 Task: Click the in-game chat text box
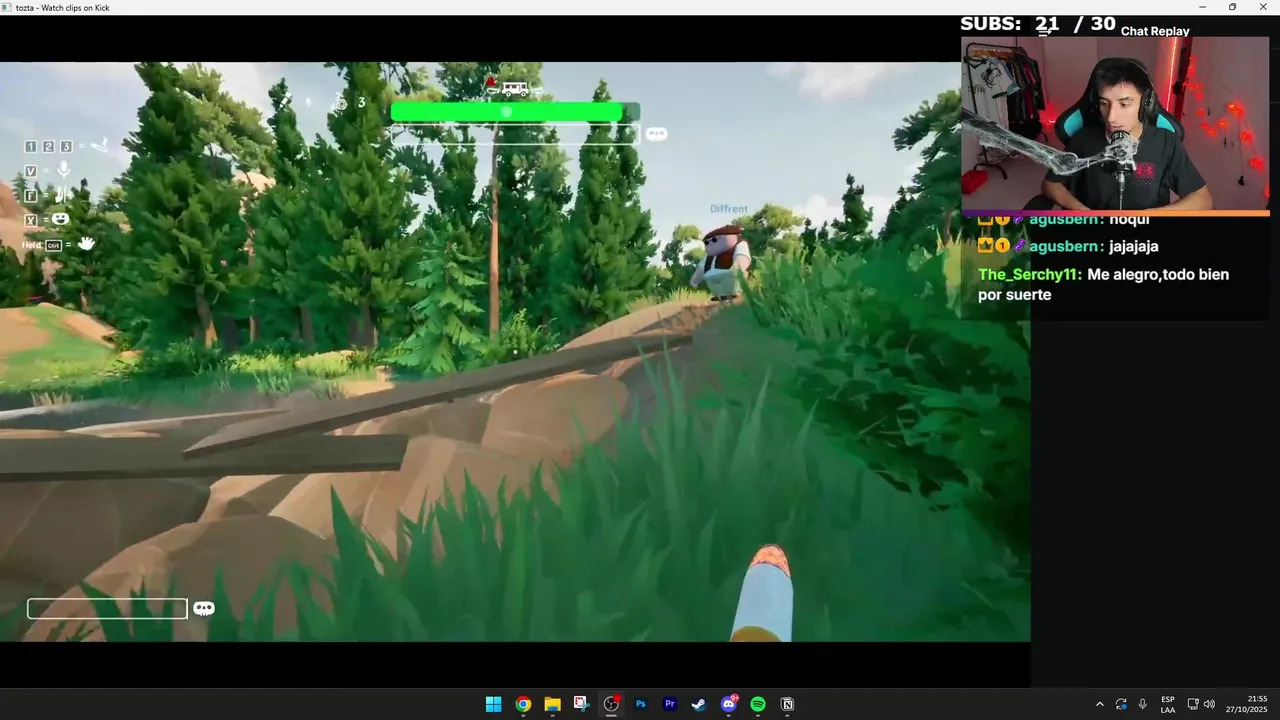[x=107, y=608]
